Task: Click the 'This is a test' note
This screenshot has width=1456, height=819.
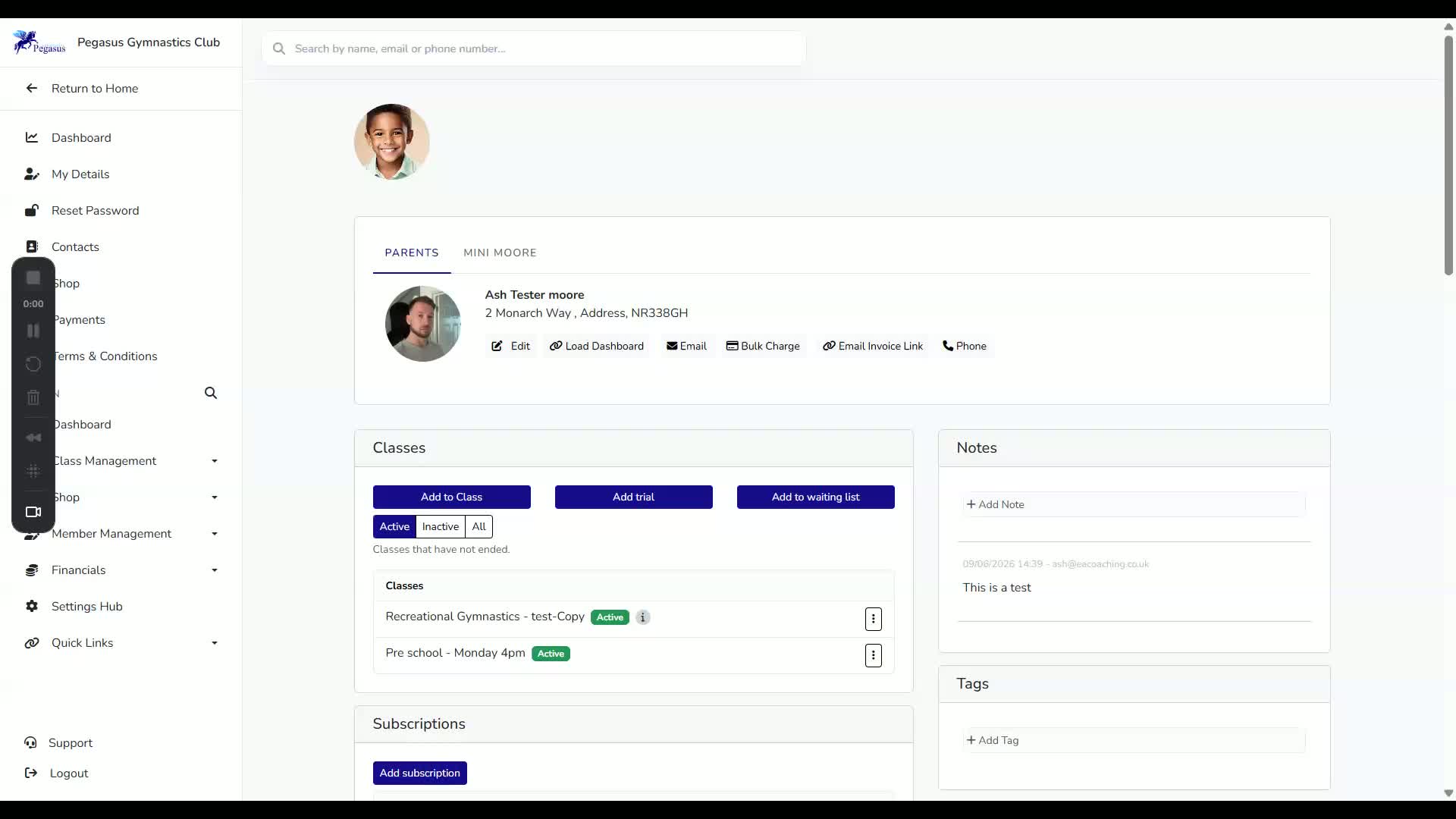Action: click(x=997, y=588)
